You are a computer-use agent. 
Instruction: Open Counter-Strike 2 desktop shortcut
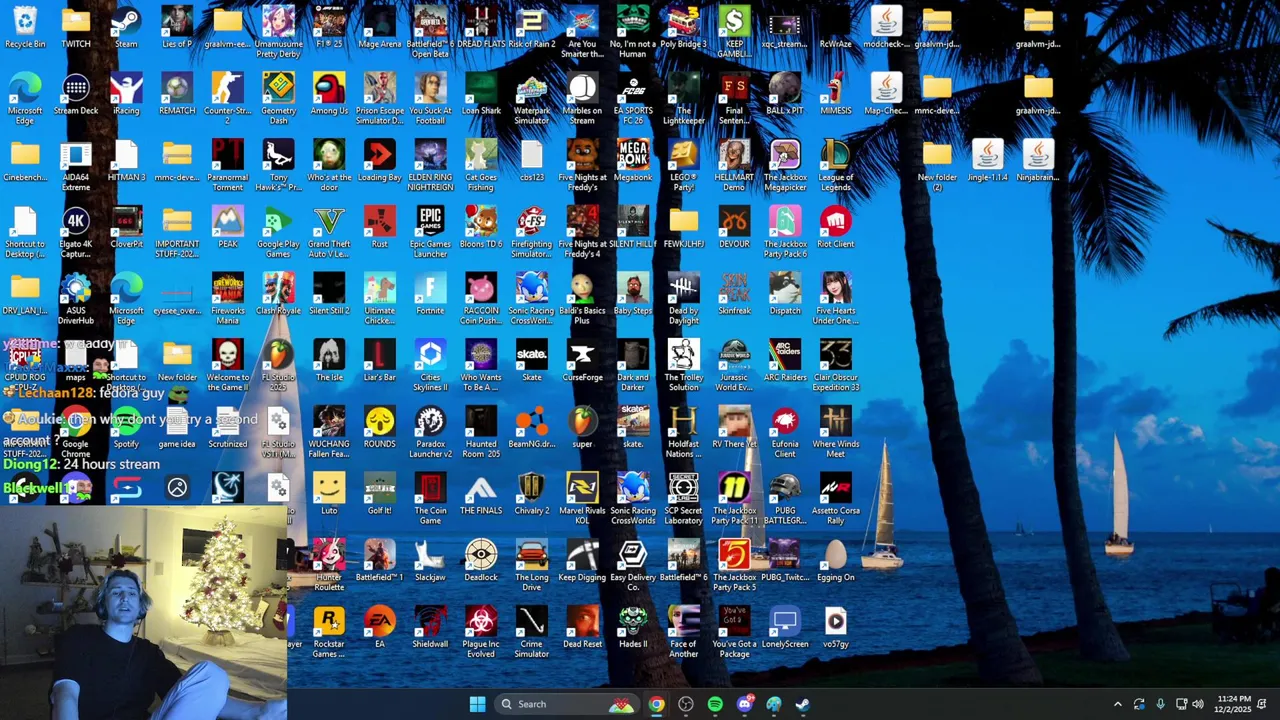coord(228,99)
